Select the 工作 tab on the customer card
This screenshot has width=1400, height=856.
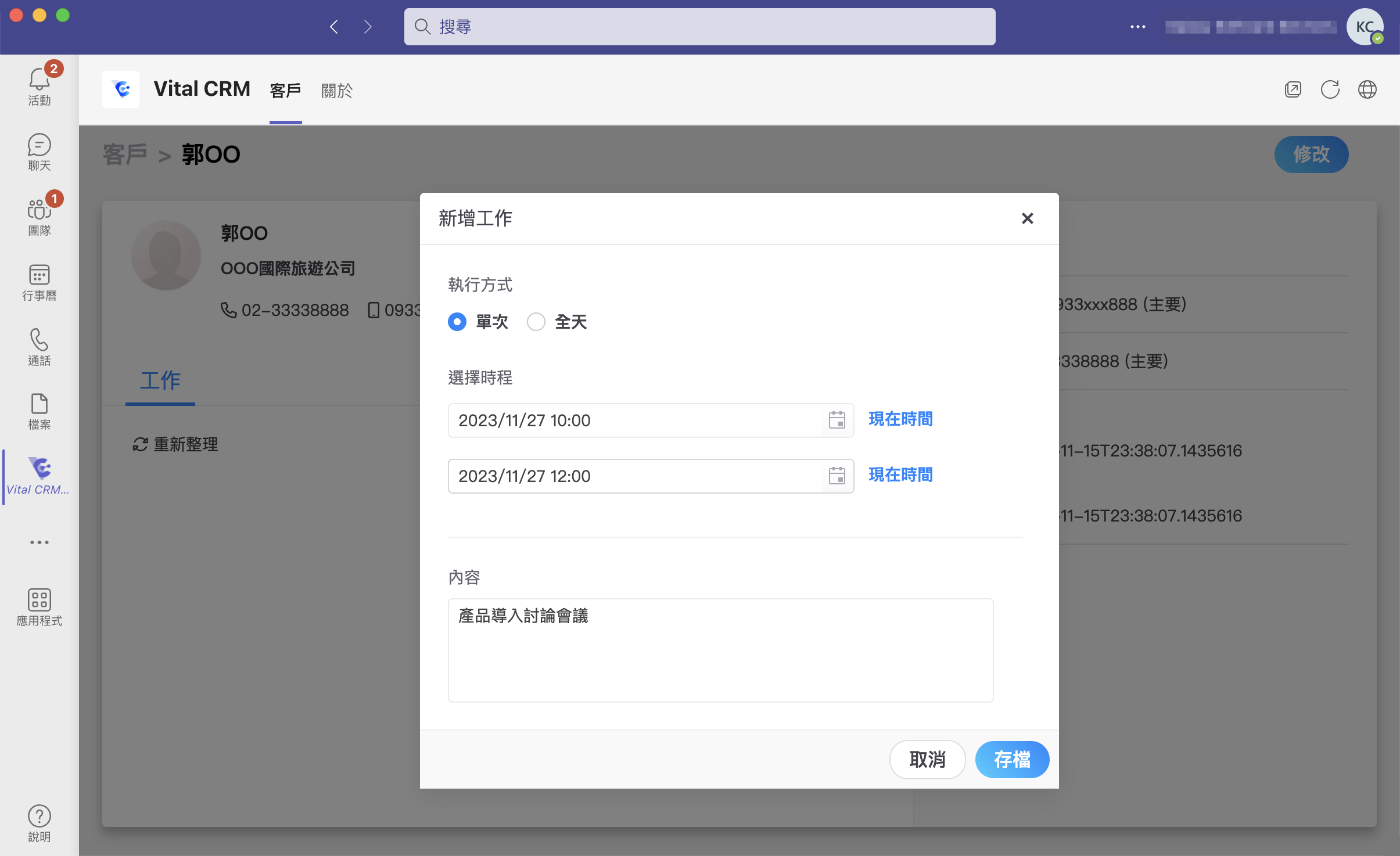tap(160, 381)
